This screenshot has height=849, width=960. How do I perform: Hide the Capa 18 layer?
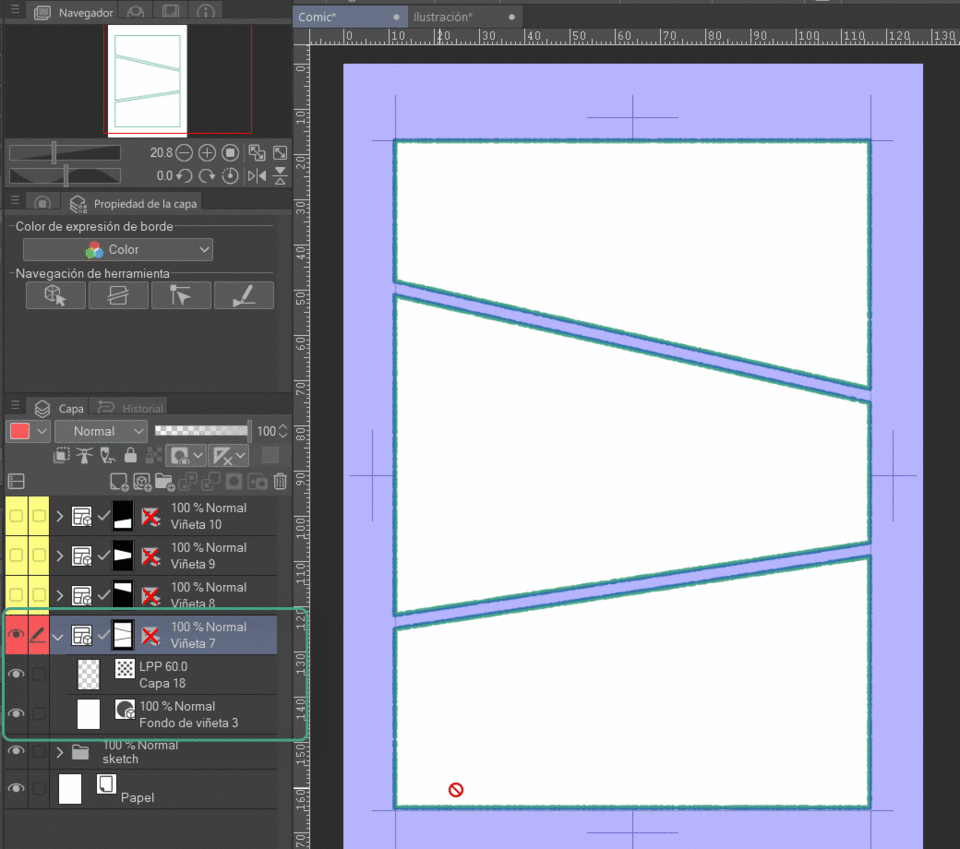pyautogui.click(x=16, y=675)
